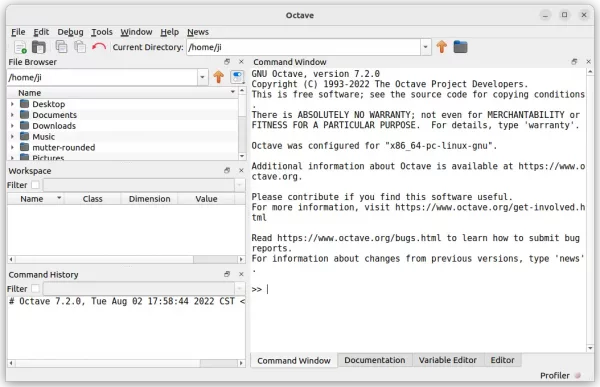Close the Command History panel
This screenshot has width=600, height=387.
point(241,274)
